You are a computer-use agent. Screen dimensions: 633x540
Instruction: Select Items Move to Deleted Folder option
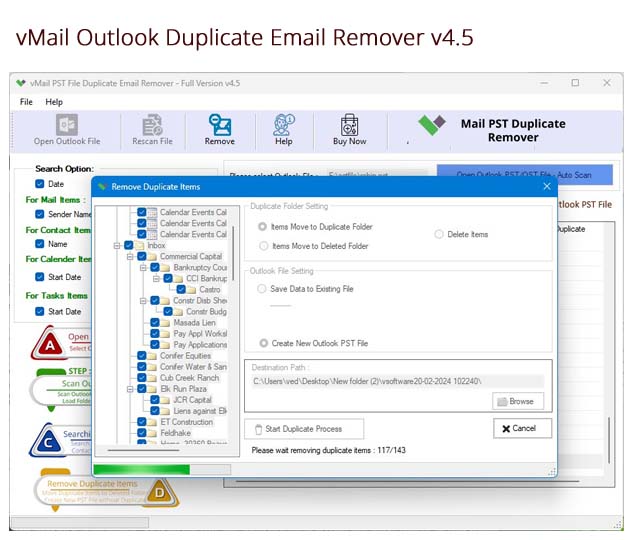264,245
